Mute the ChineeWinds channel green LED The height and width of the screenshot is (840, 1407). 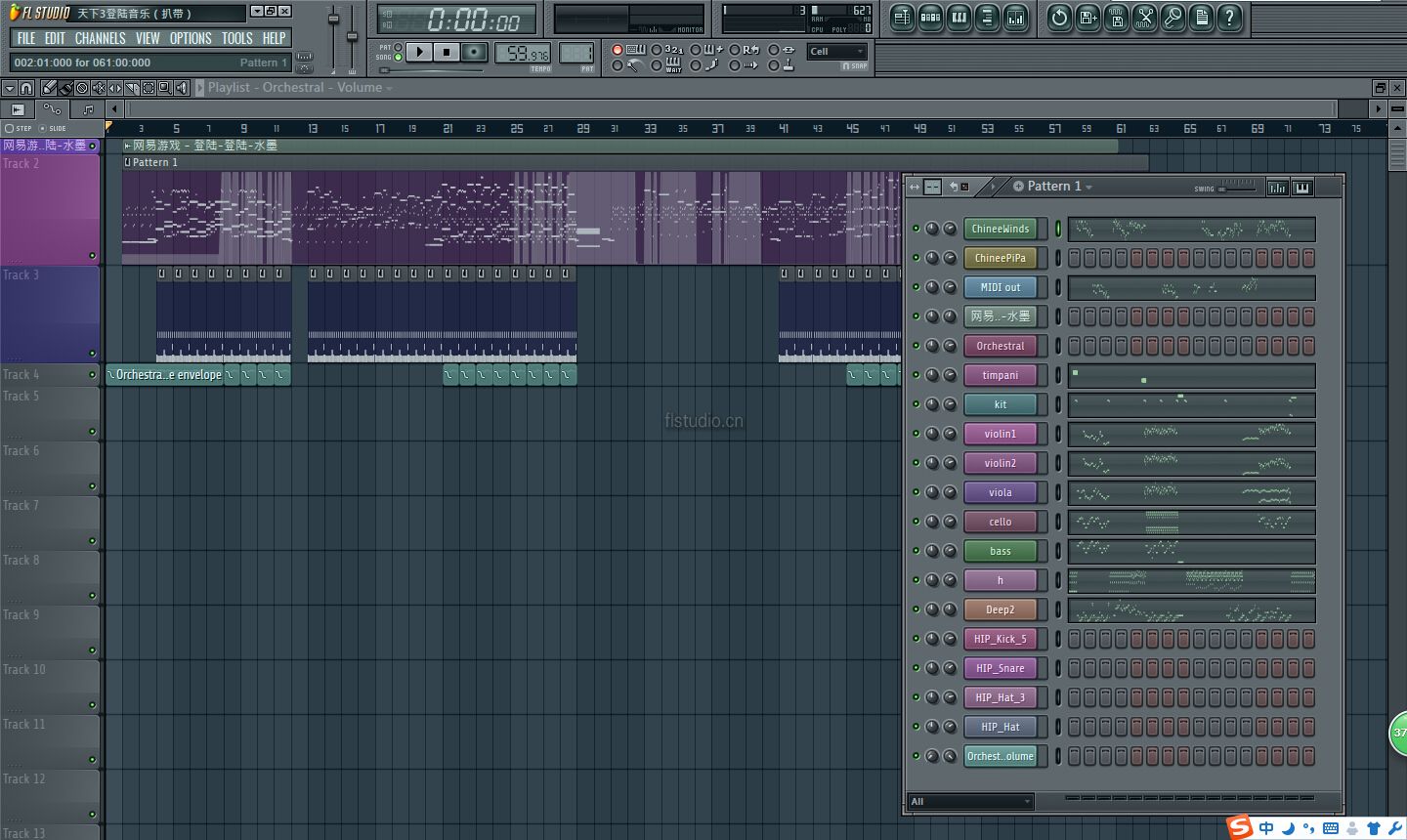click(x=916, y=229)
